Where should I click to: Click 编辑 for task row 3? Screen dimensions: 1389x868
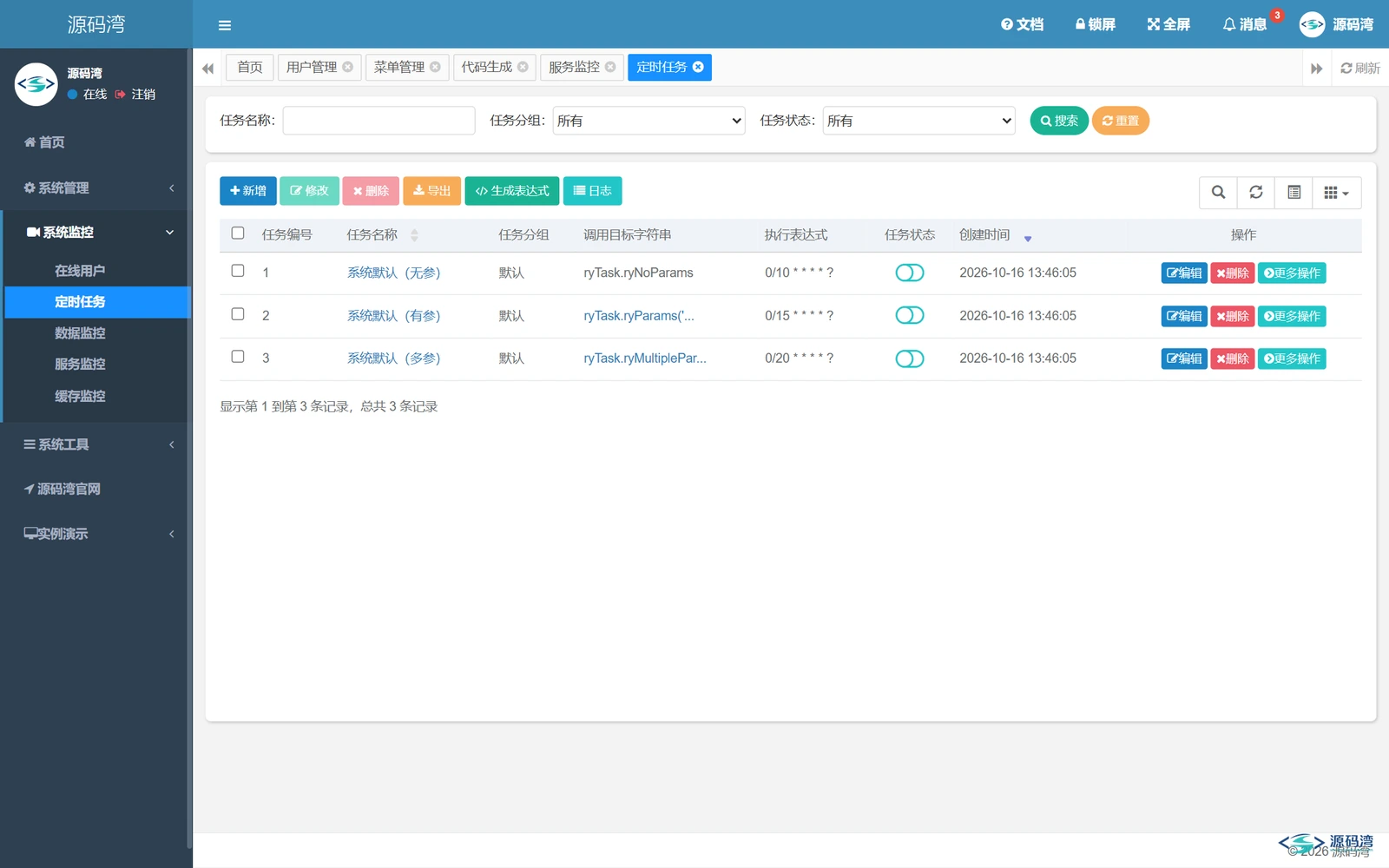(x=1184, y=358)
